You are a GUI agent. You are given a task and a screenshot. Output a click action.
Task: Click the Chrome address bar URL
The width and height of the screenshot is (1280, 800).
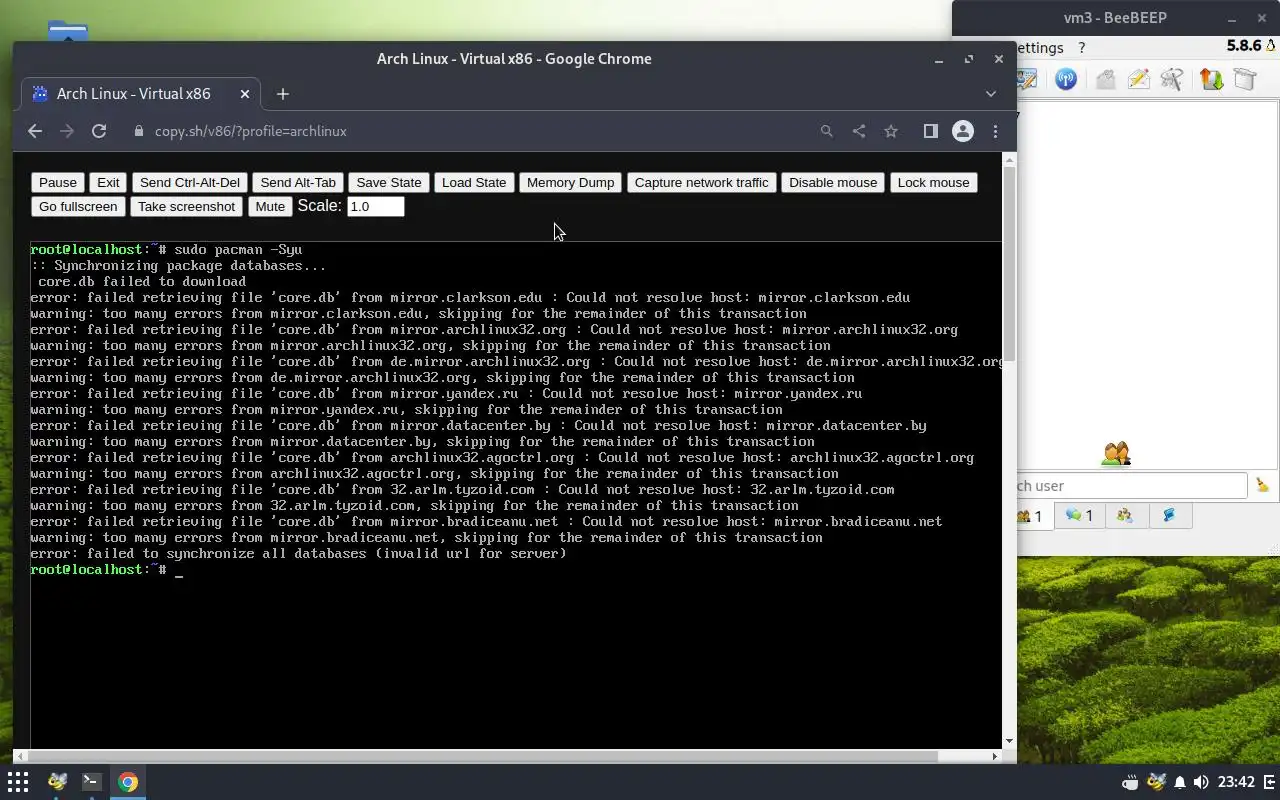[x=250, y=131]
